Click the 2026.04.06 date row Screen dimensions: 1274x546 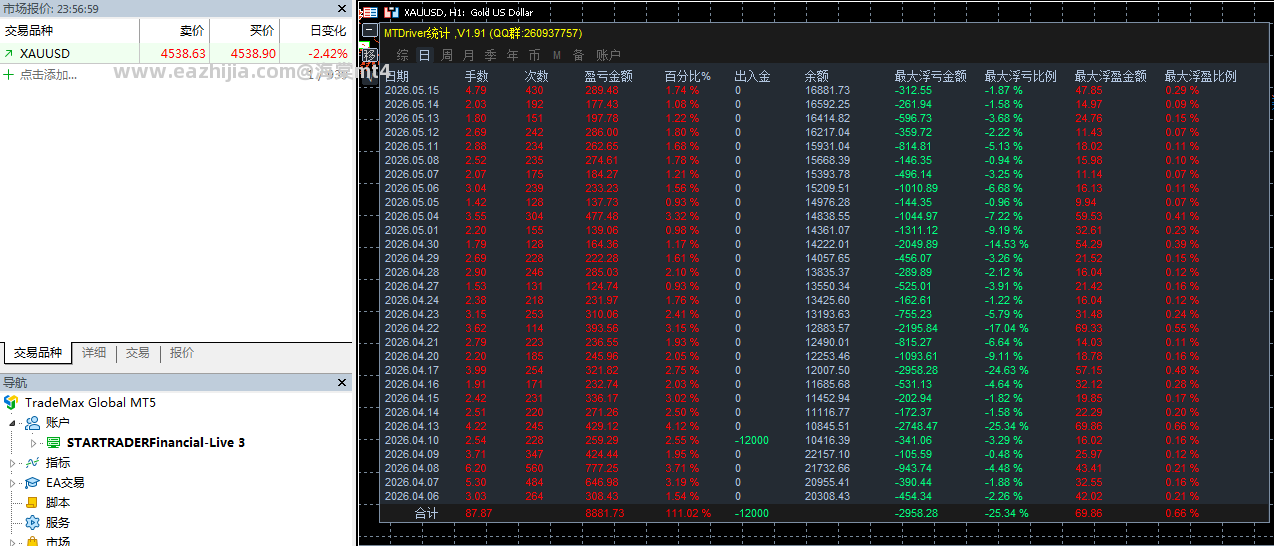412,496
